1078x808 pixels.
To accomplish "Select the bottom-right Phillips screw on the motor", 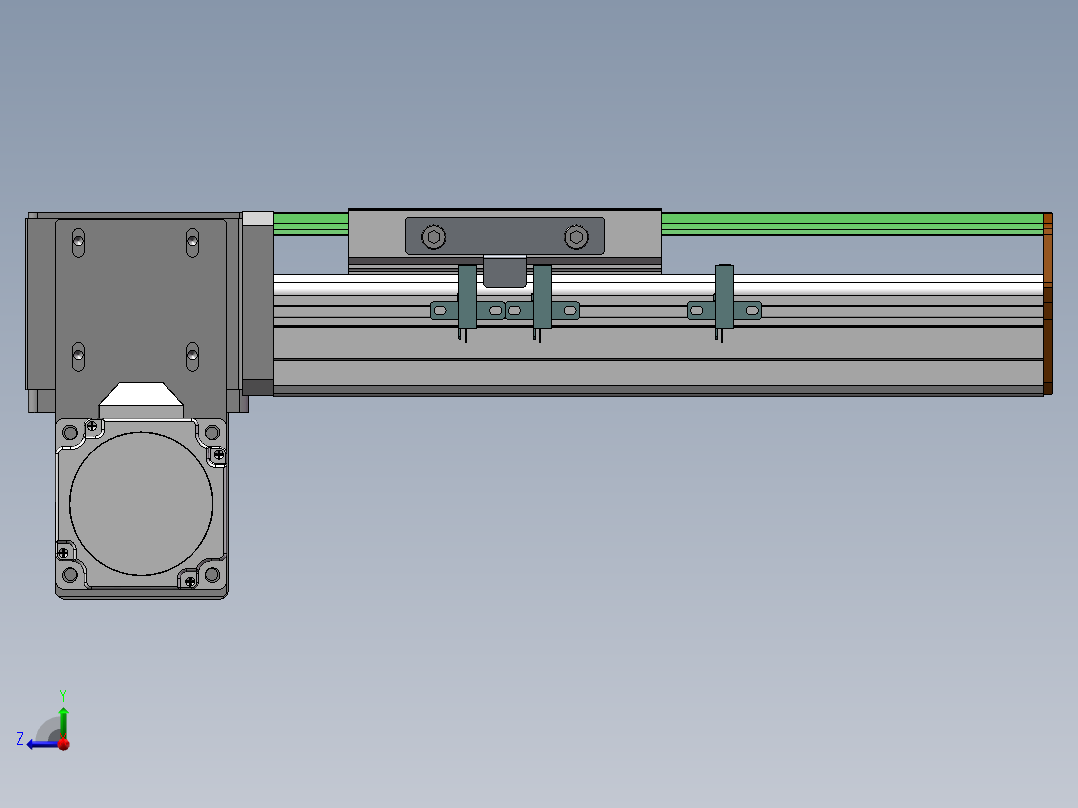I will coord(190,582).
